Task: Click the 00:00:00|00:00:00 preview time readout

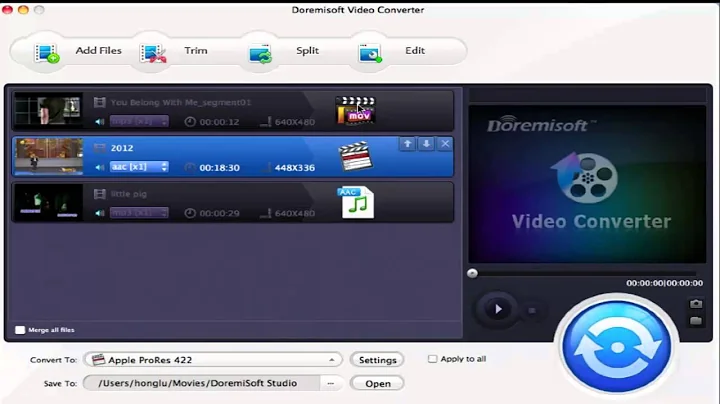Action: pyautogui.click(x=664, y=283)
